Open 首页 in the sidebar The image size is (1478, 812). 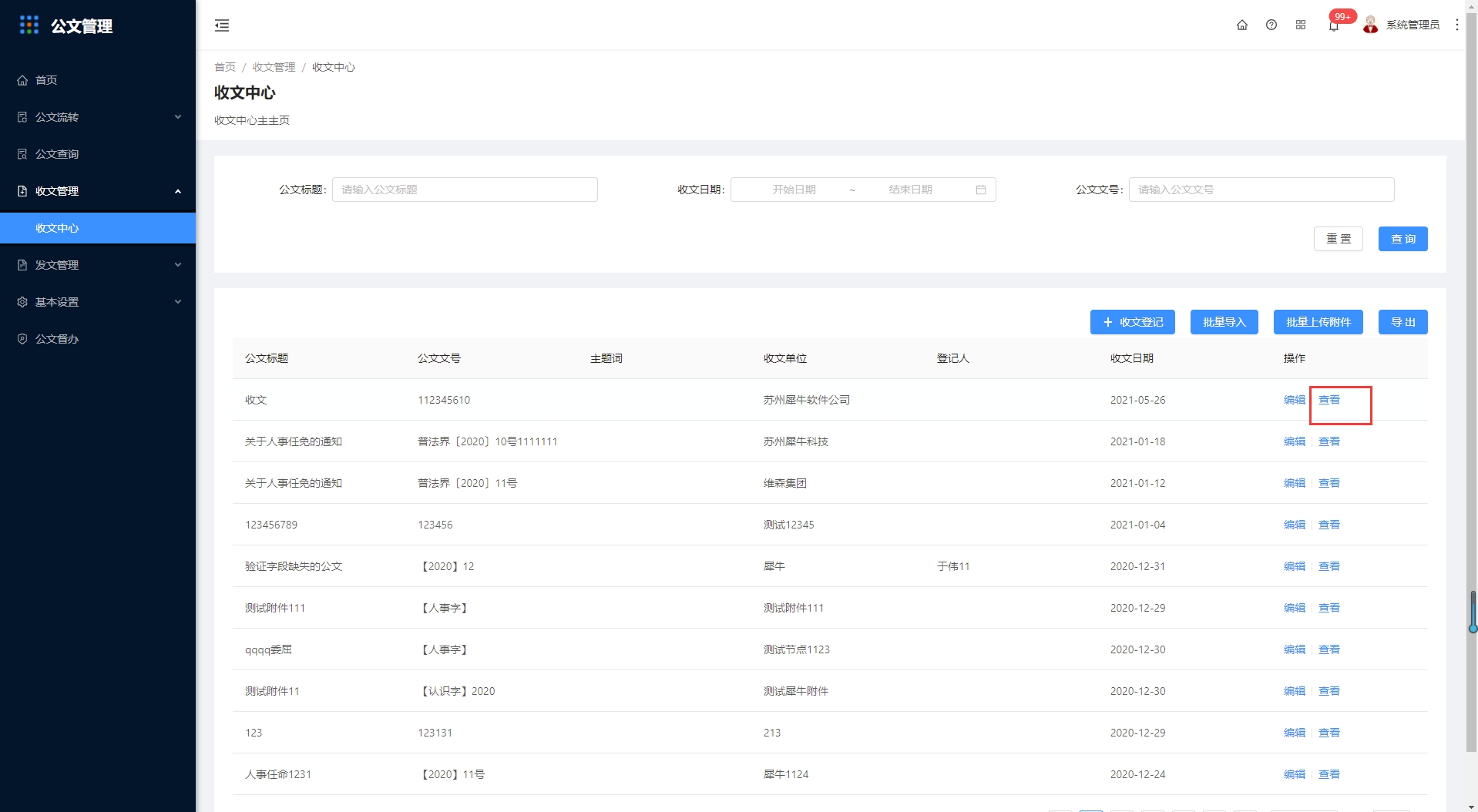tap(98, 80)
